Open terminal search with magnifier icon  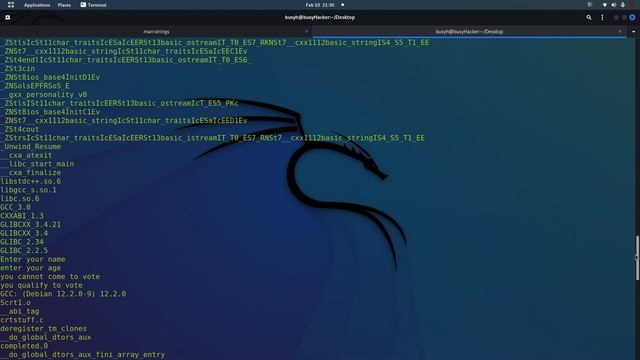(589, 18)
